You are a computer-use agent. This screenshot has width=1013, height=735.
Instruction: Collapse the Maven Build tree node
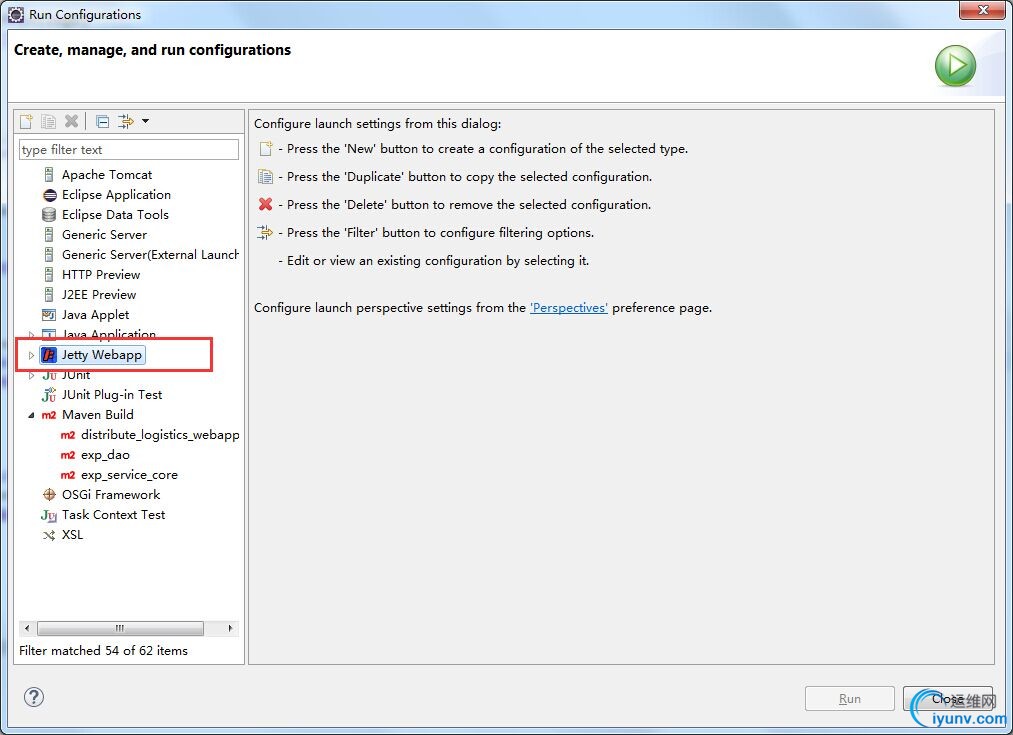pos(31,415)
